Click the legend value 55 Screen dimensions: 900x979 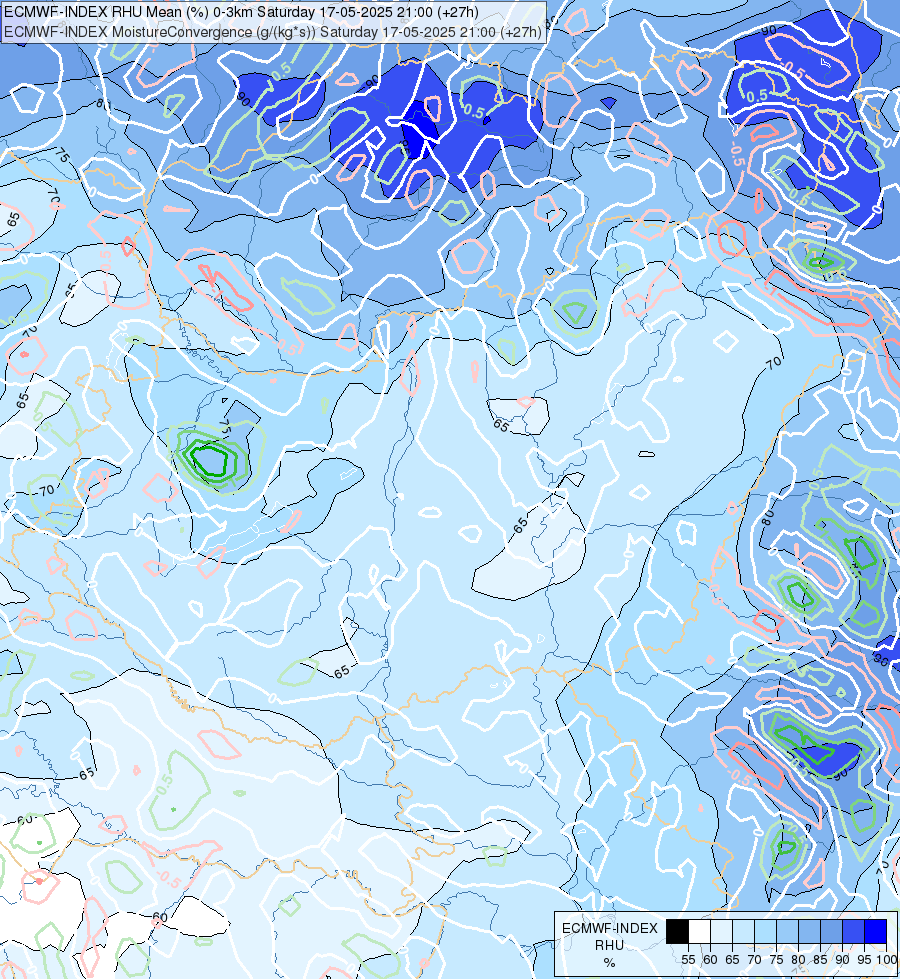point(688,960)
